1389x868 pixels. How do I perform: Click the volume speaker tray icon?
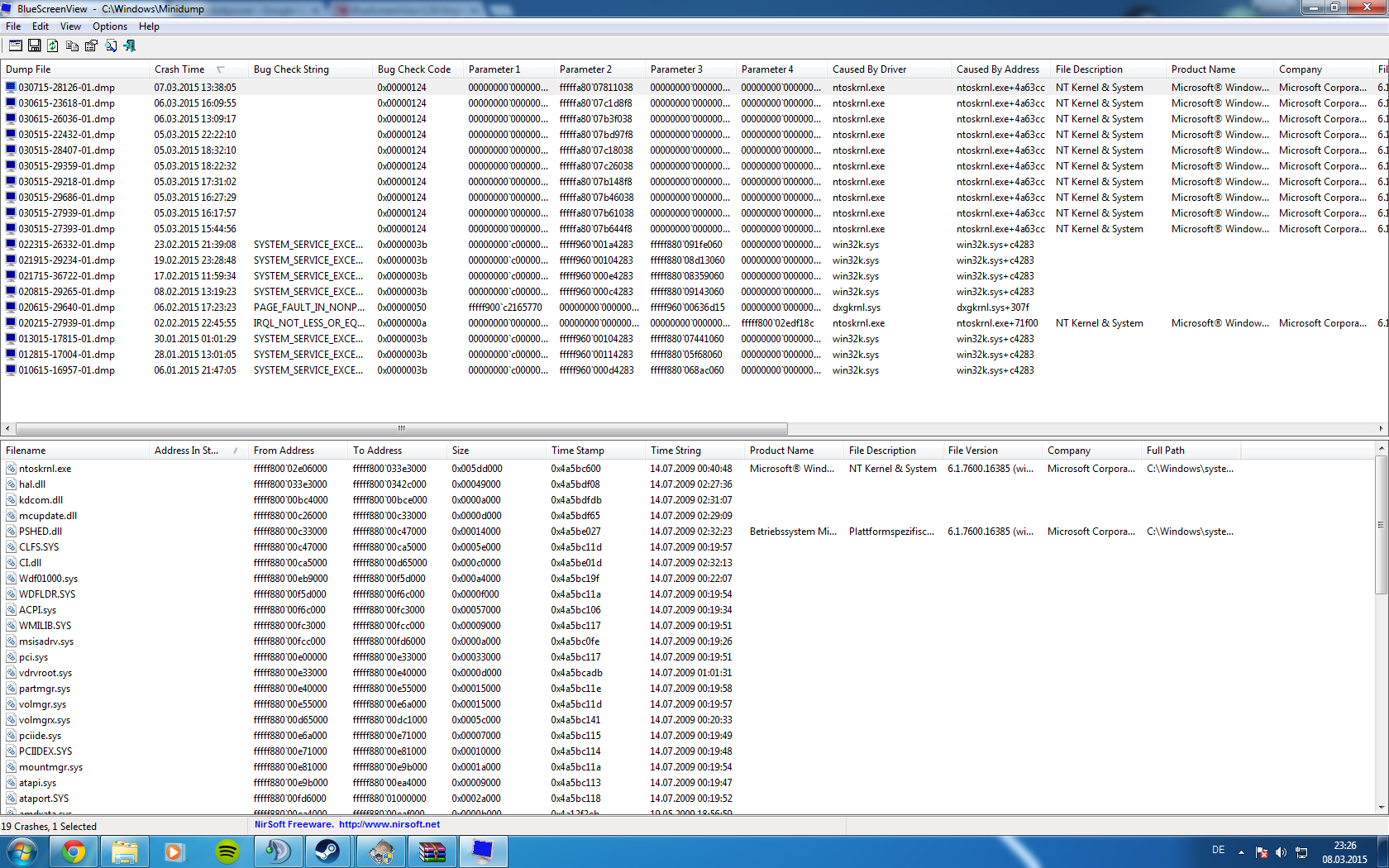1281,852
